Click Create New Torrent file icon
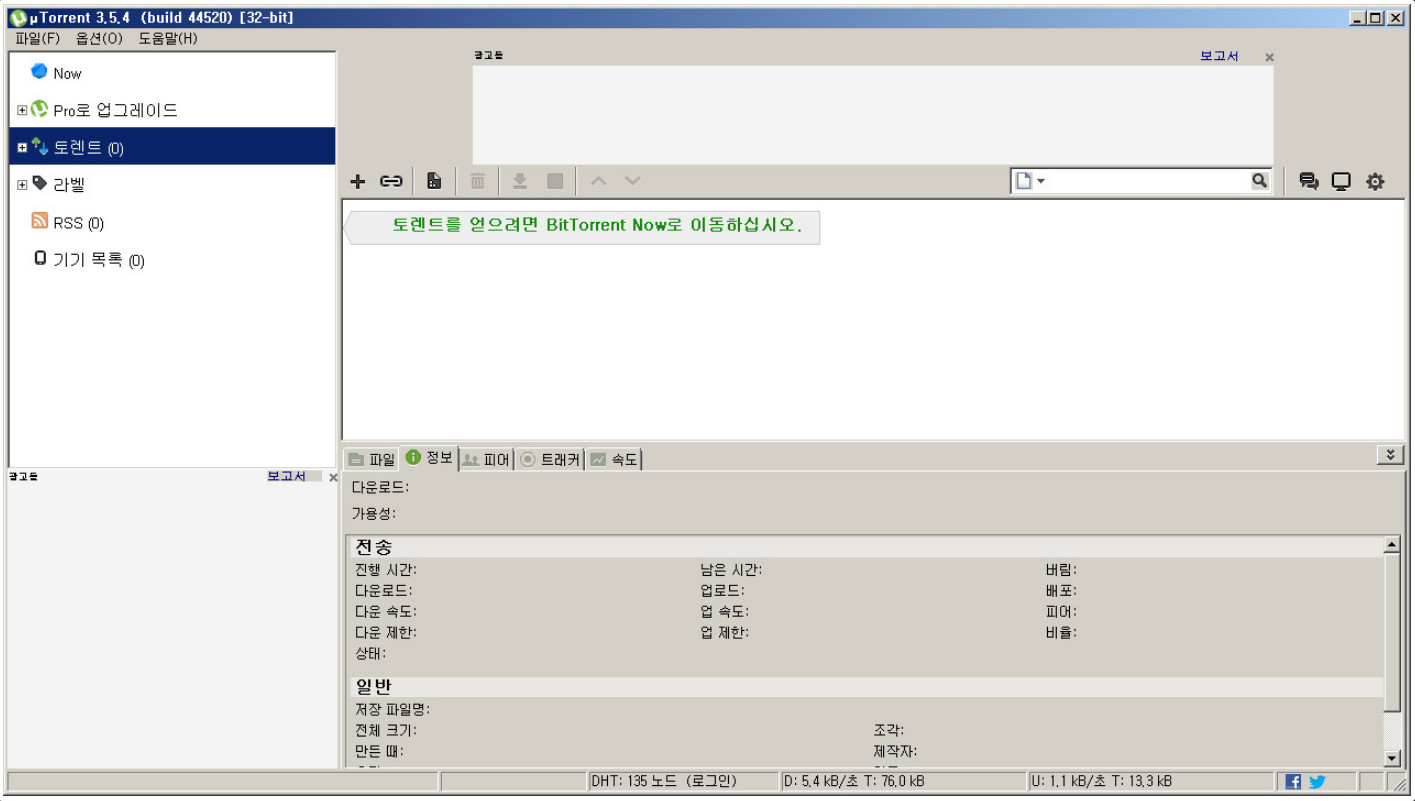The width and height of the screenshot is (1415, 801). click(x=434, y=181)
